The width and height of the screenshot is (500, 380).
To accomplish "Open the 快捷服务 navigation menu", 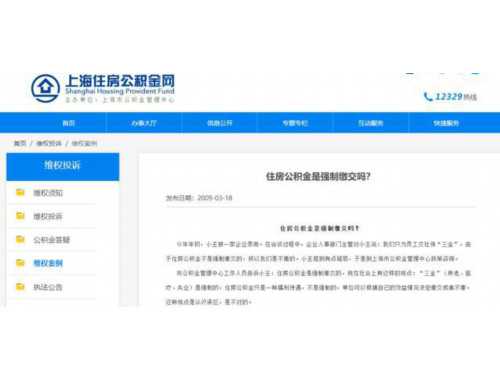I will pos(446,123).
